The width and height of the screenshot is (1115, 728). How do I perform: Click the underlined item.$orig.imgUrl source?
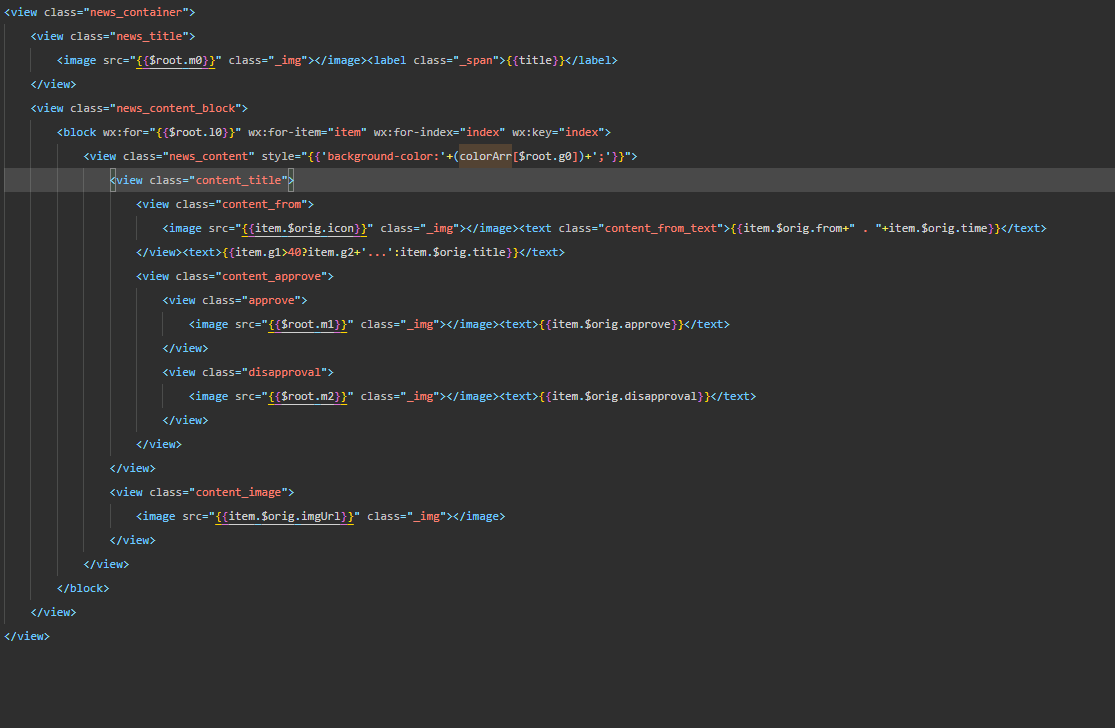coord(287,516)
